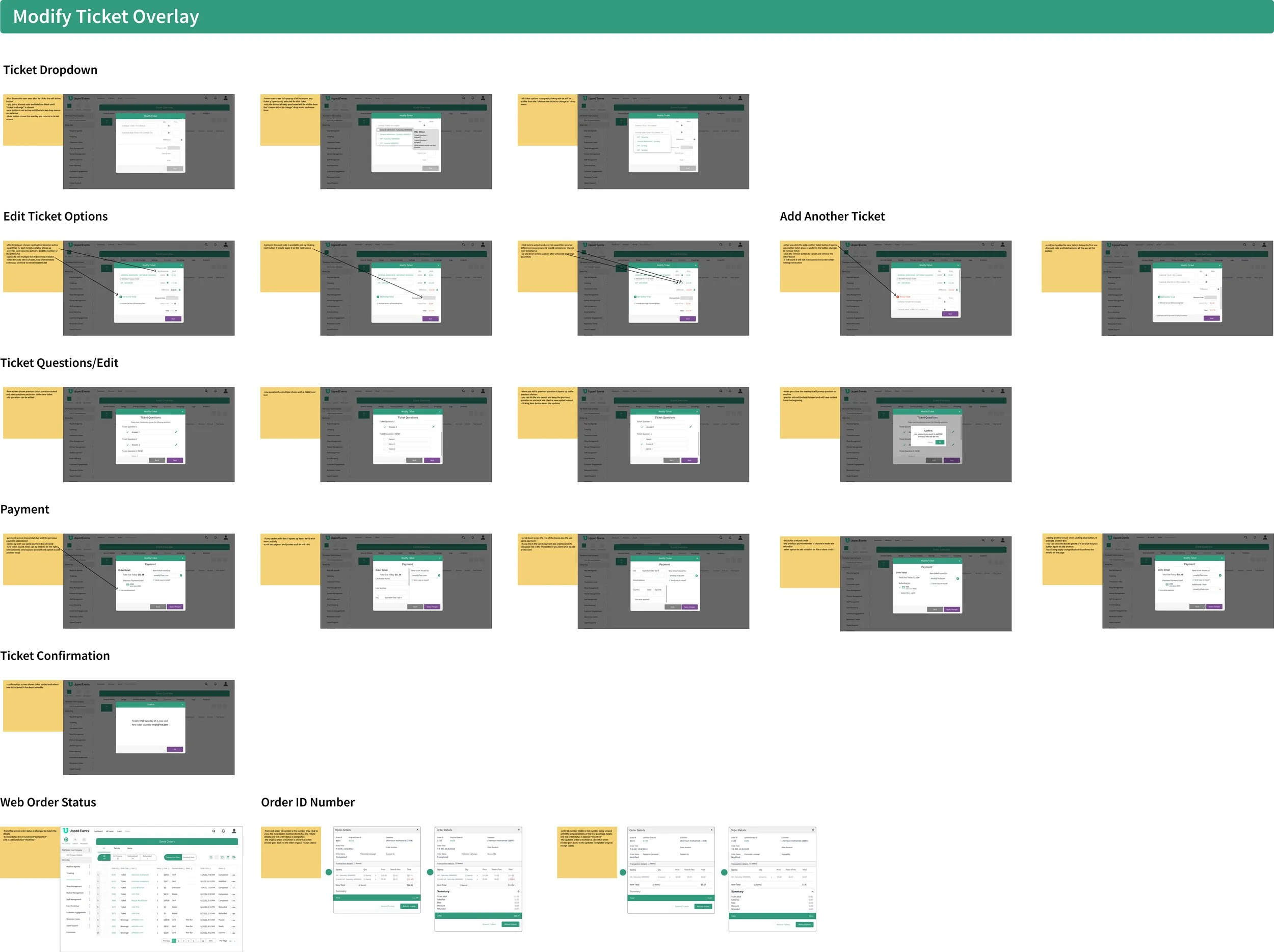Open user profile icon in Web Order Status screen

(x=234, y=831)
